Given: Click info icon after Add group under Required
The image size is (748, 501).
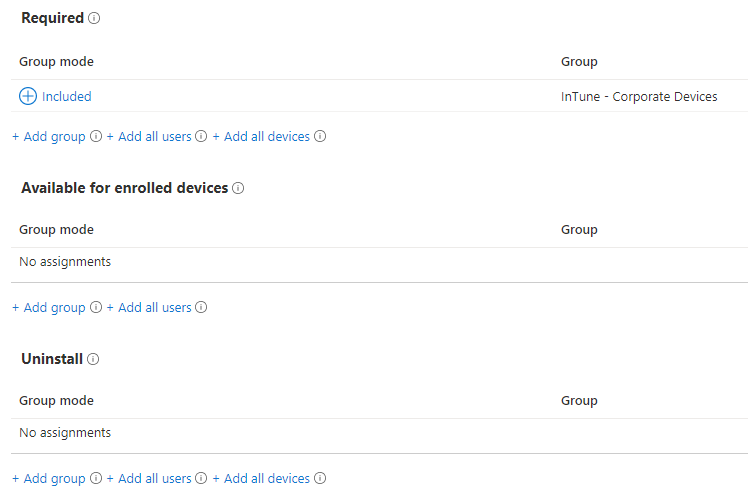Looking at the screenshot, I should click(x=96, y=136).
